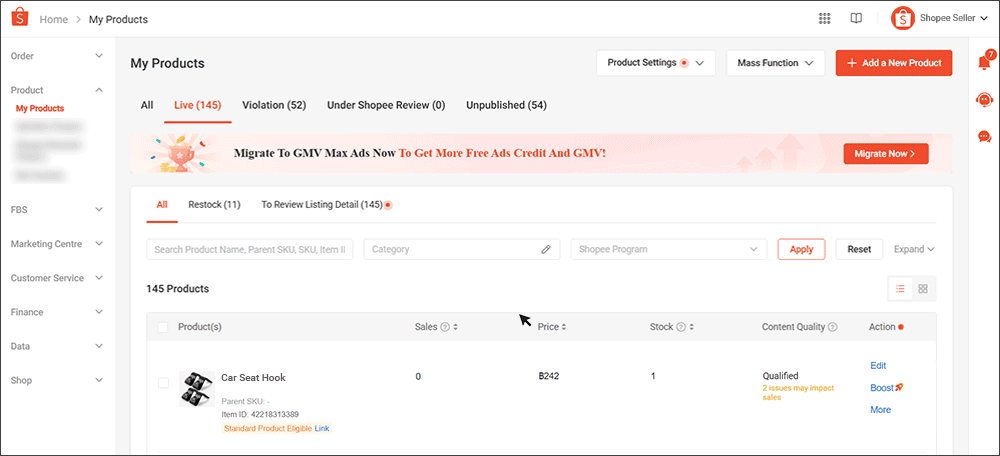Open the seller education book icon
The image size is (1000, 456).
pos(857,18)
